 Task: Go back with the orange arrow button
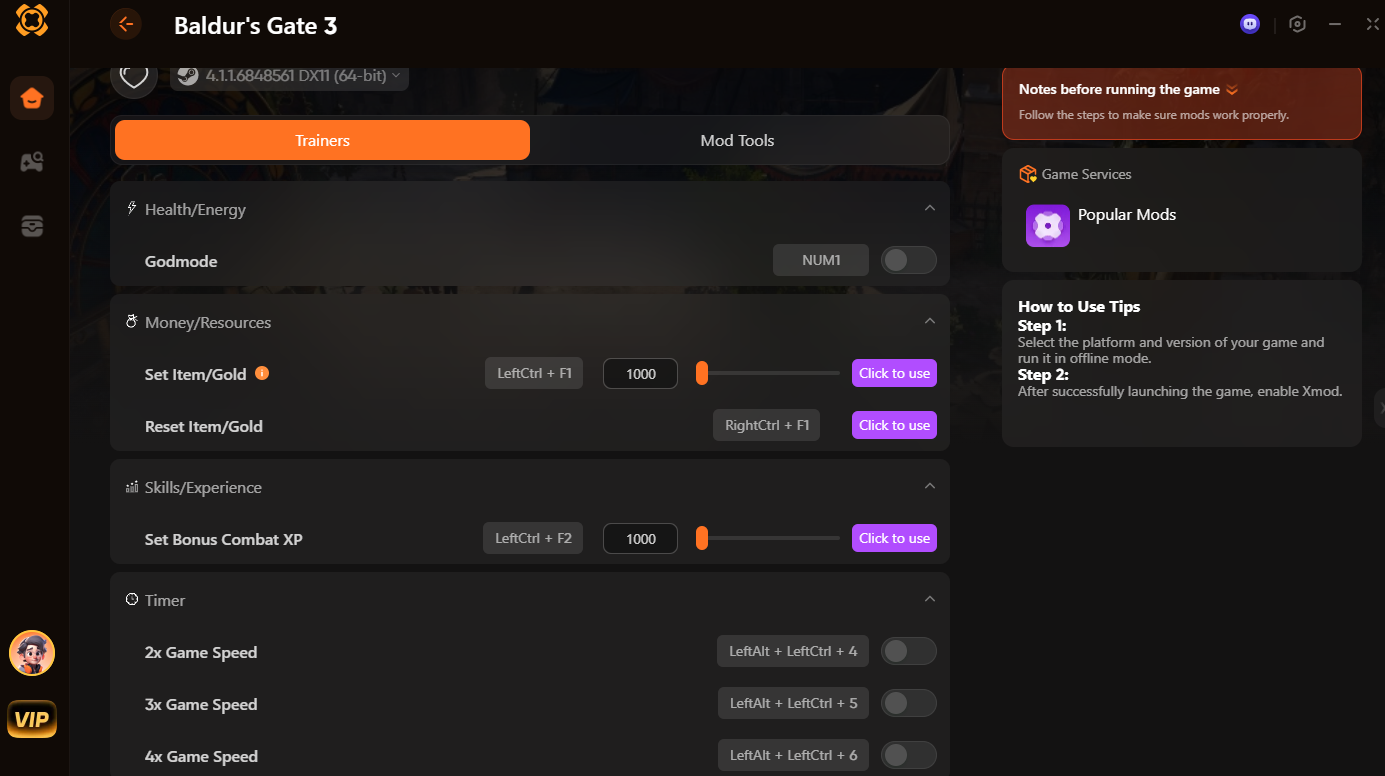(x=126, y=24)
